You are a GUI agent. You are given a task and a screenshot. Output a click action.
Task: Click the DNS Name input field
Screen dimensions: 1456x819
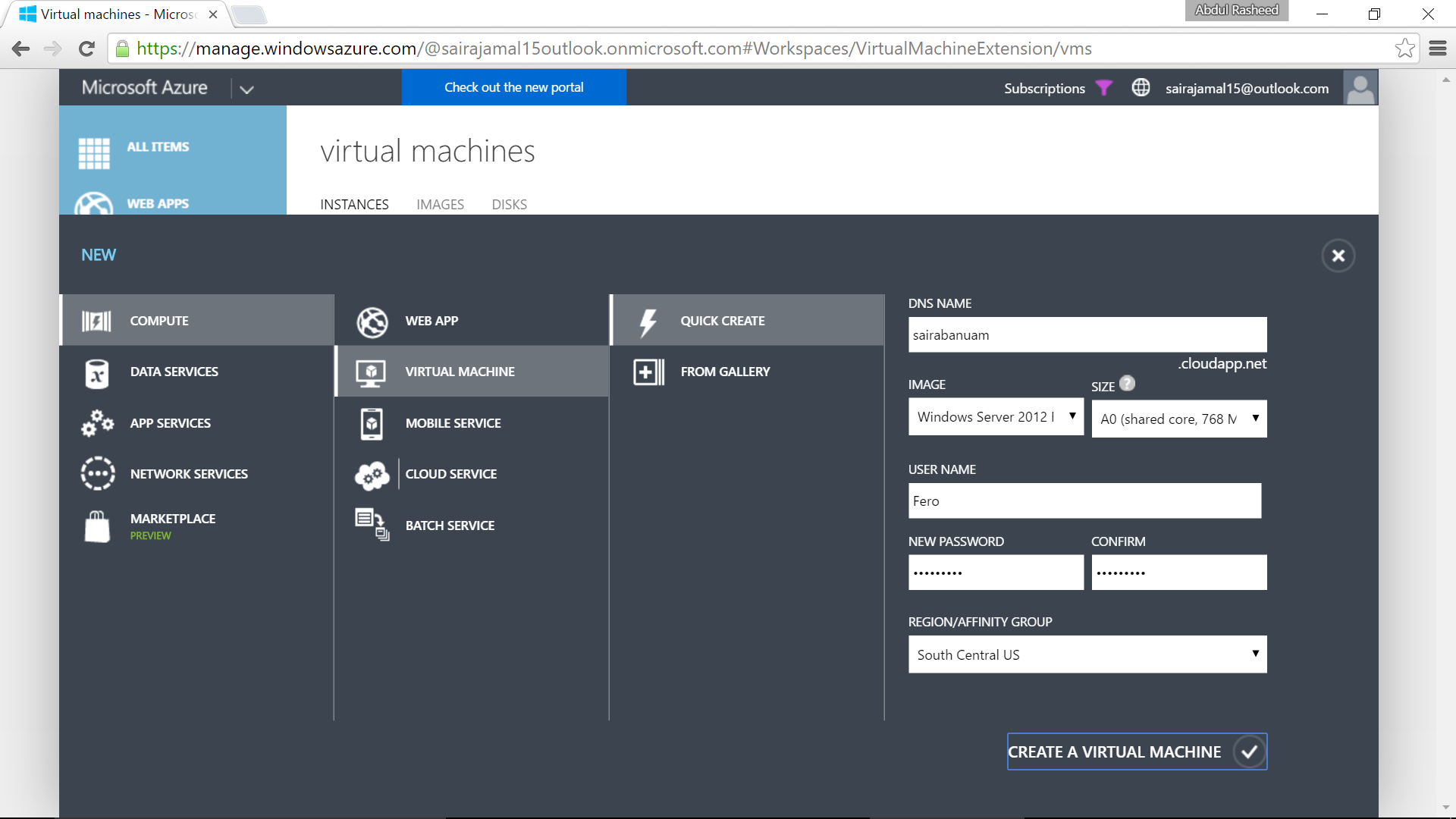click(x=1087, y=334)
